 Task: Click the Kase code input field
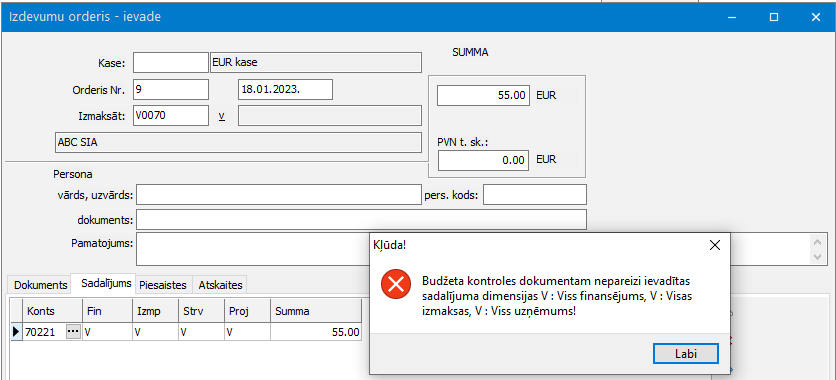click(171, 62)
